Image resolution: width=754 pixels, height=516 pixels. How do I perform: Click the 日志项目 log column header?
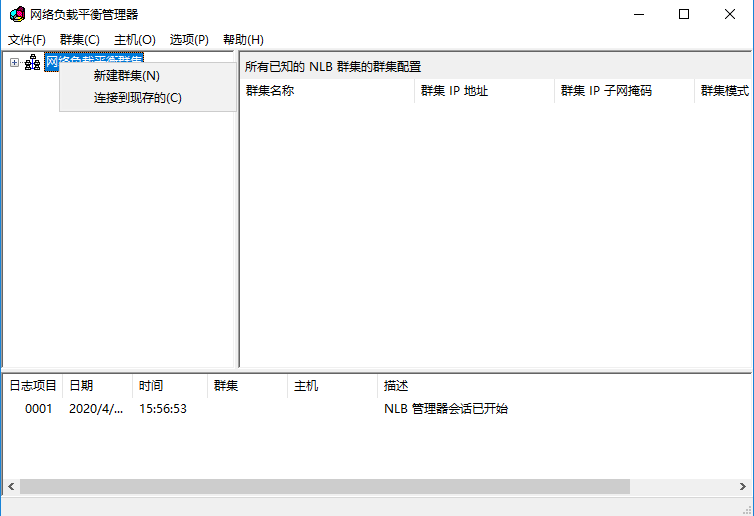(x=33, y=386)
